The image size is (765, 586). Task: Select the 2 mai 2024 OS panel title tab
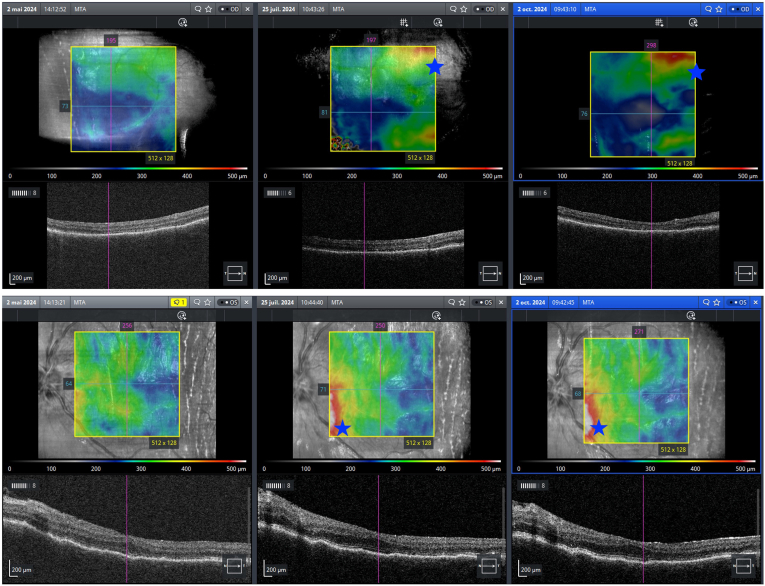21,303
